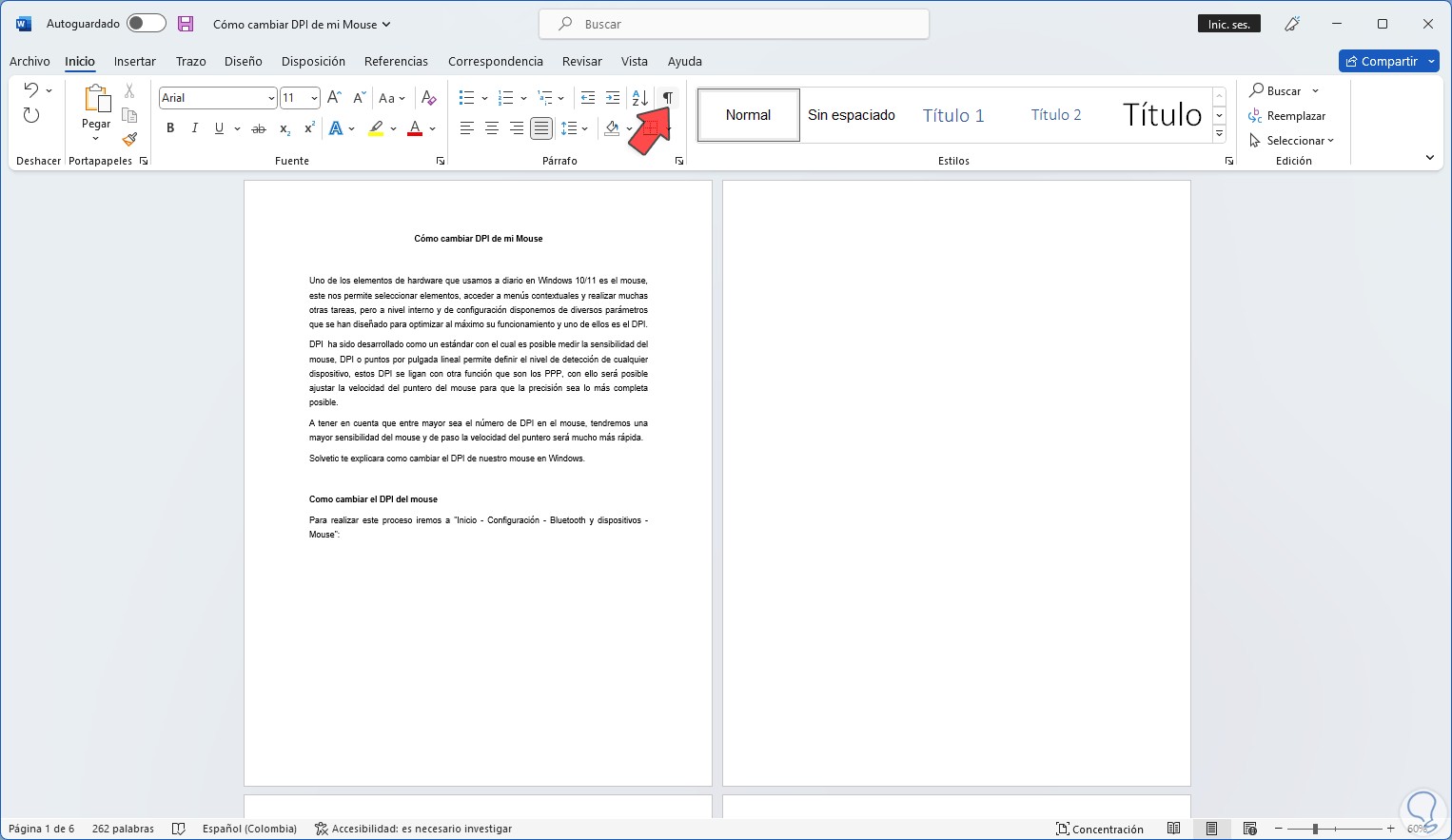Apply the Sin espaciado style
Screen dimensions: 1452x840
852,115
